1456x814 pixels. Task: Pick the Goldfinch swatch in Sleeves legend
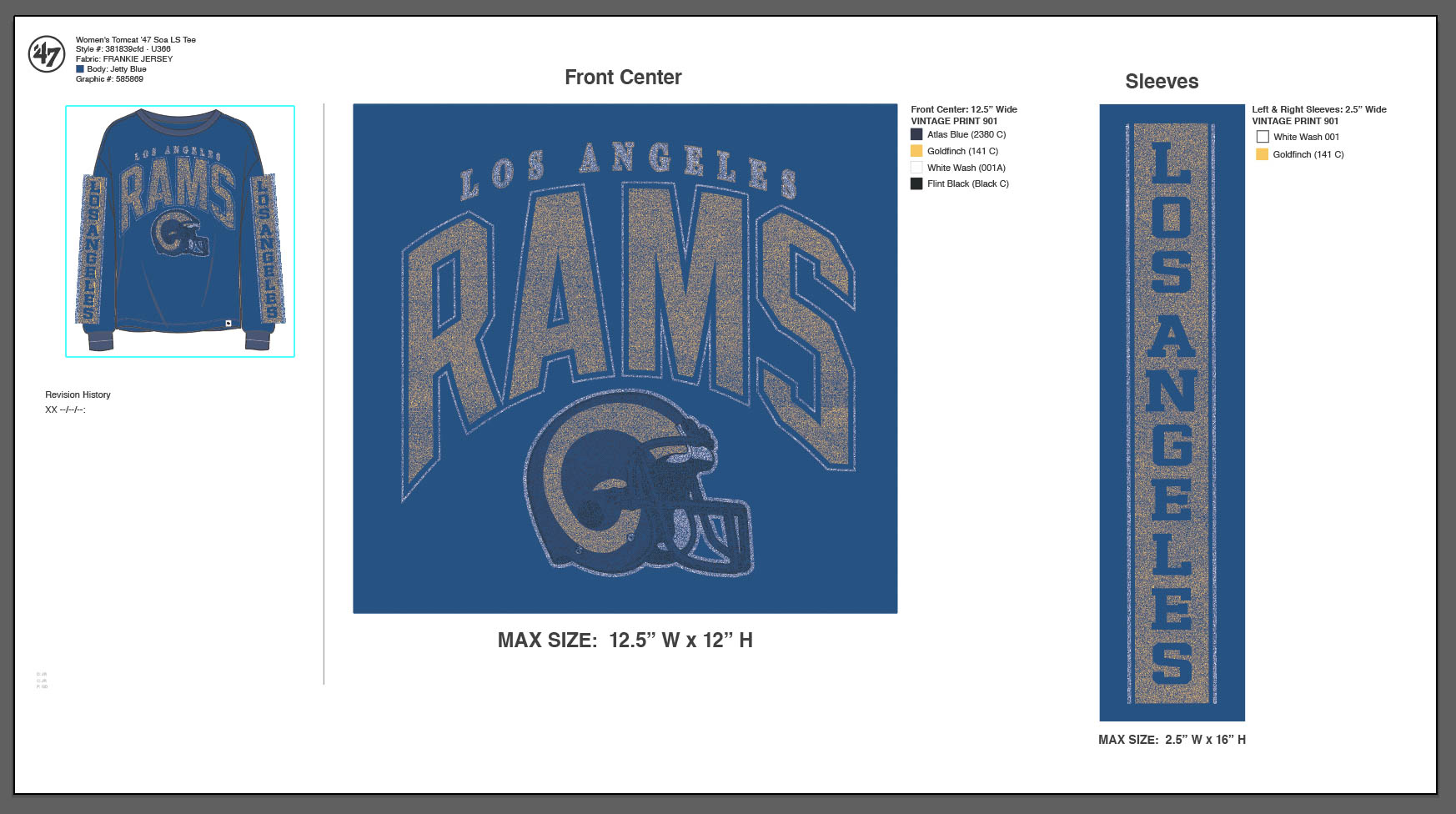[1263, 154]
